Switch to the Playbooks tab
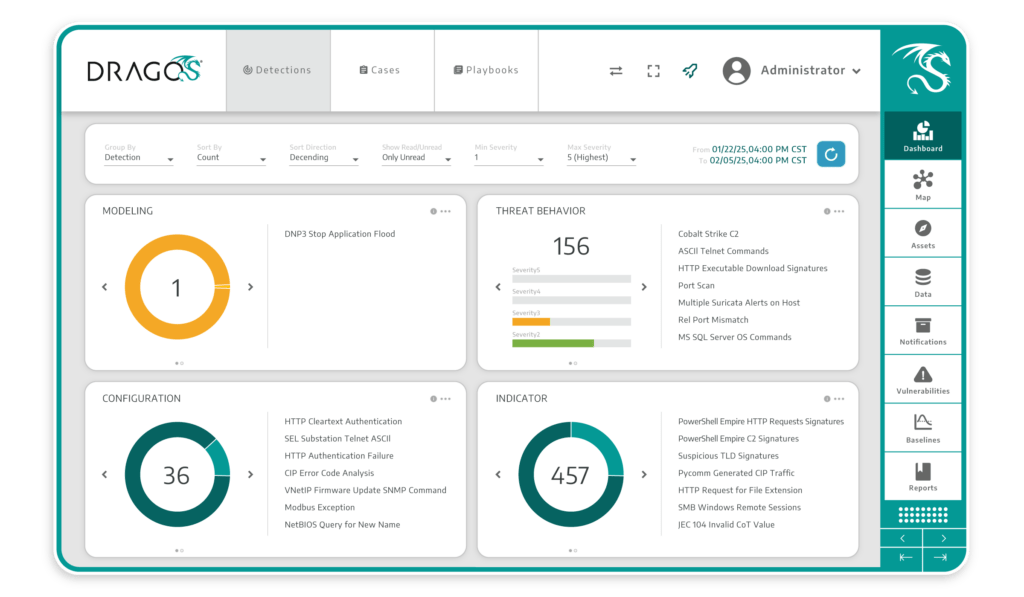The height and width of the screenshot is (597, 1024). coord(487,70)
